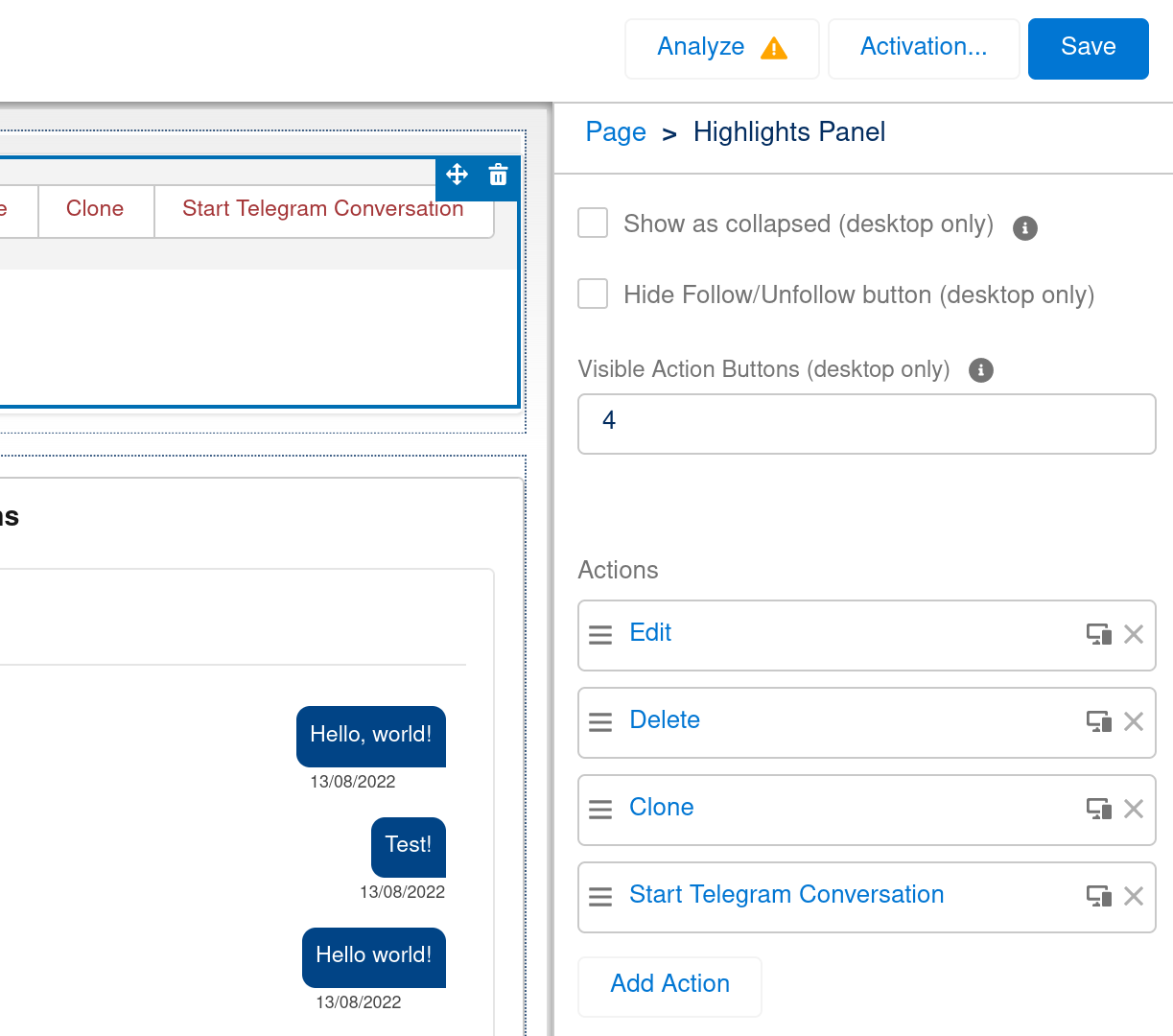
Task: Open the device visibility icon for the Delete action
Action: click(1099, 721)
